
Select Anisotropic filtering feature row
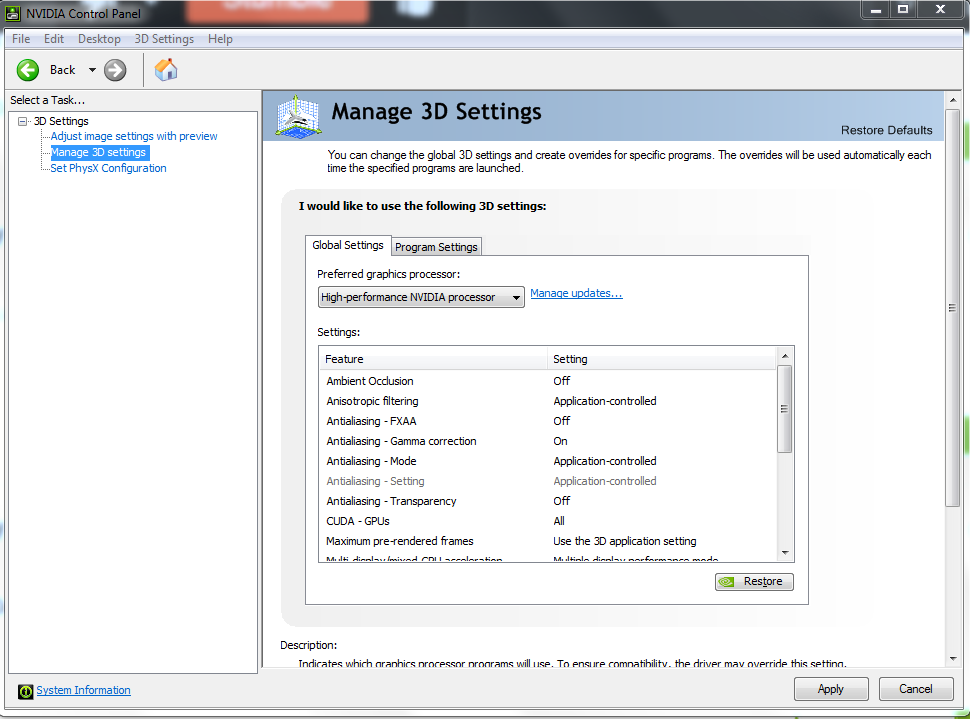pyautogui.click(x=547, y=401)
